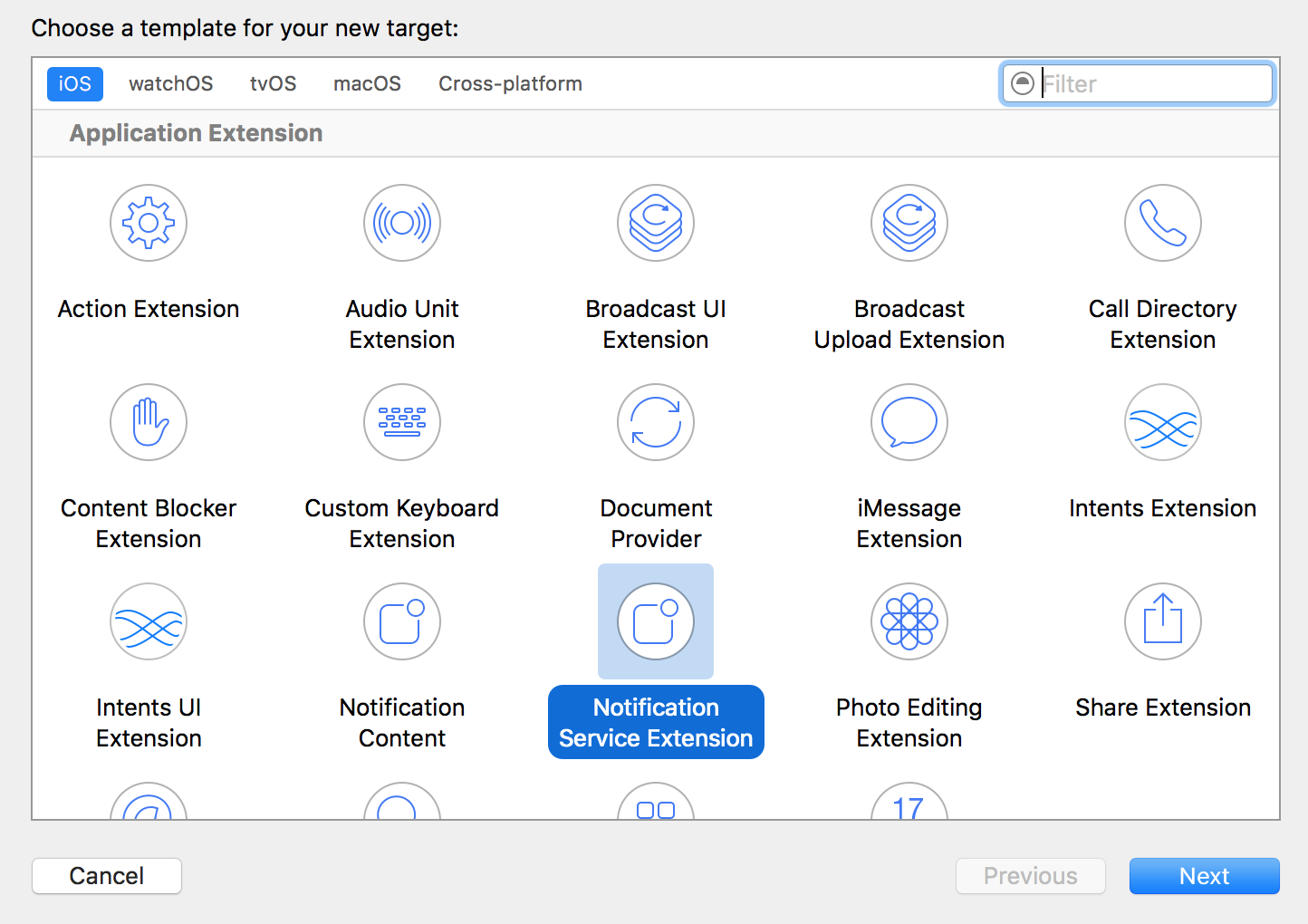Pick the Notification Content template
The image size is (1308, 924).
pyautogui.click(x=401, y=621)
